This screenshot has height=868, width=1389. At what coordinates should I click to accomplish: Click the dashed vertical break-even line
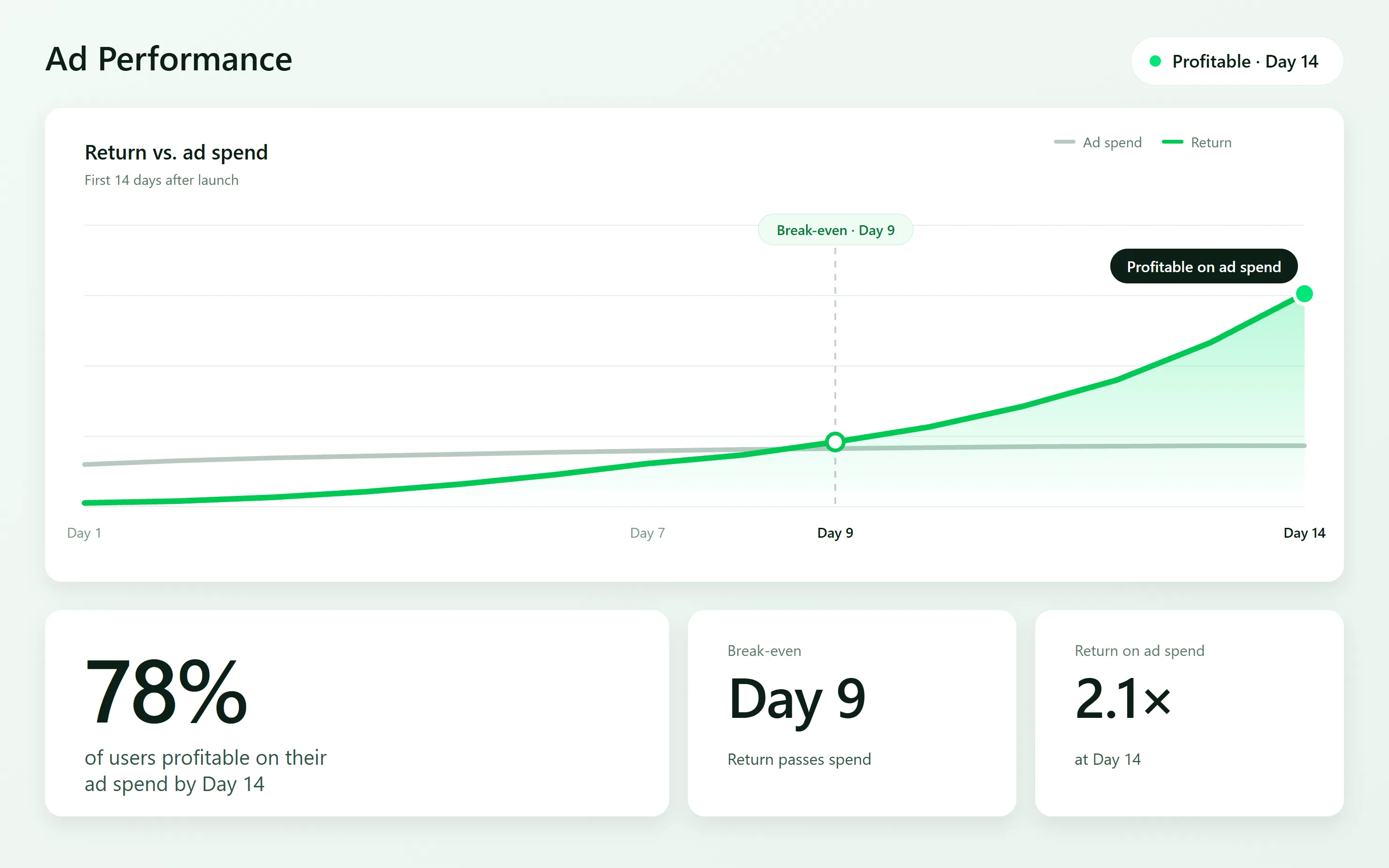(835, 344)
